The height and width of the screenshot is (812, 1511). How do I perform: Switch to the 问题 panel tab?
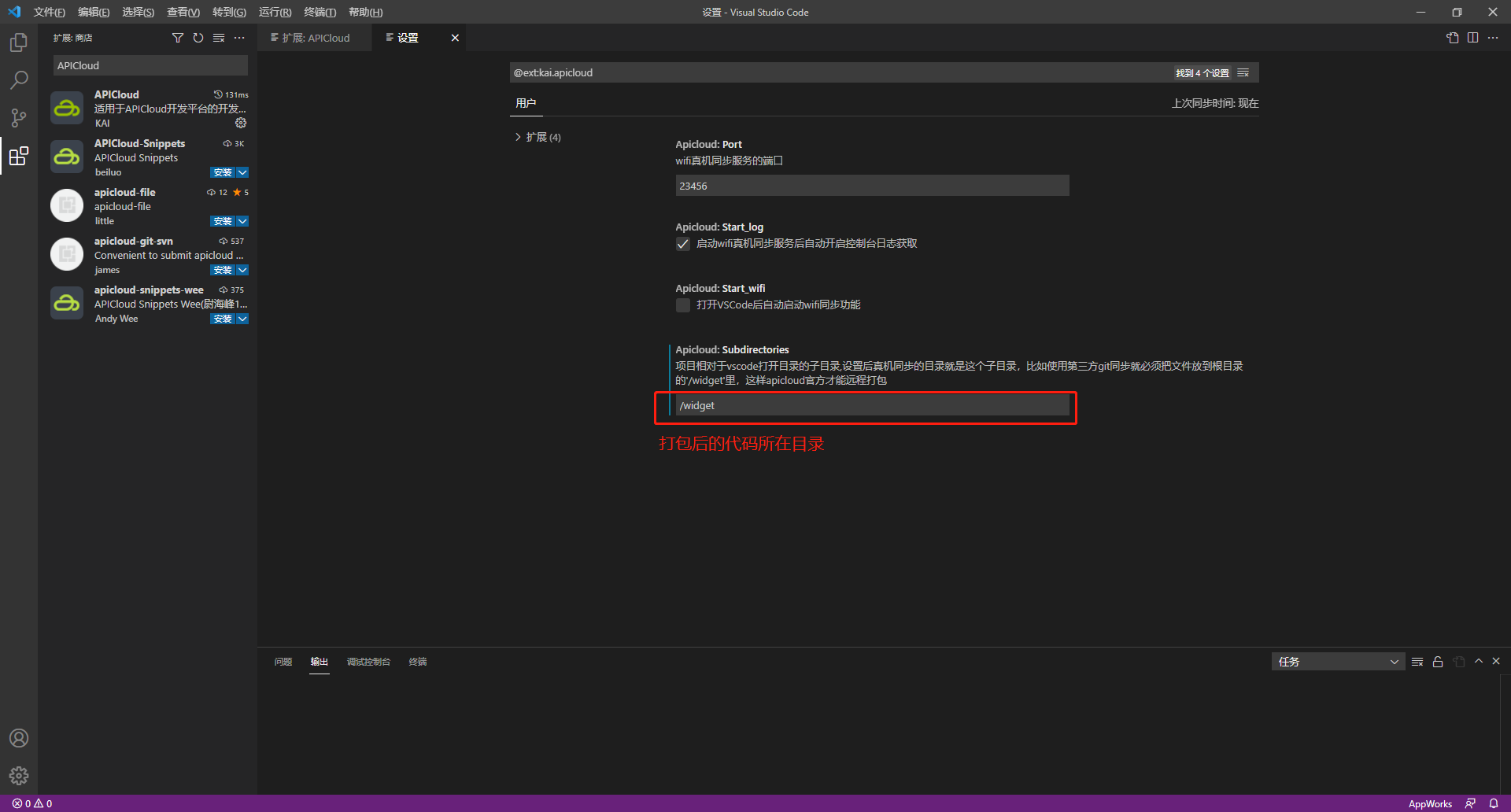tap(283, 662)
